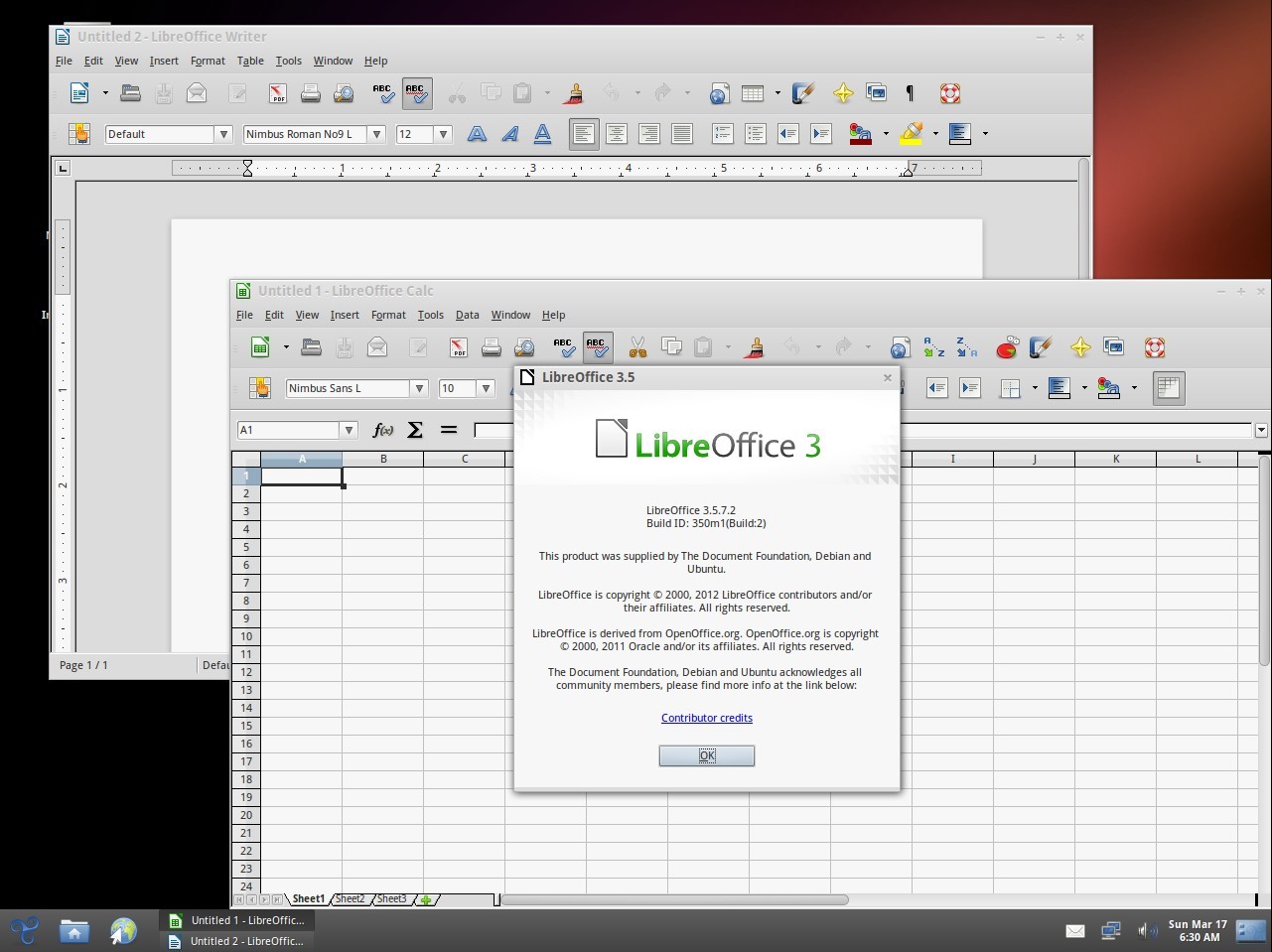Click OK in LibreOffice 3.5 dialog
1272x952 pixels.
coord(707,755)
